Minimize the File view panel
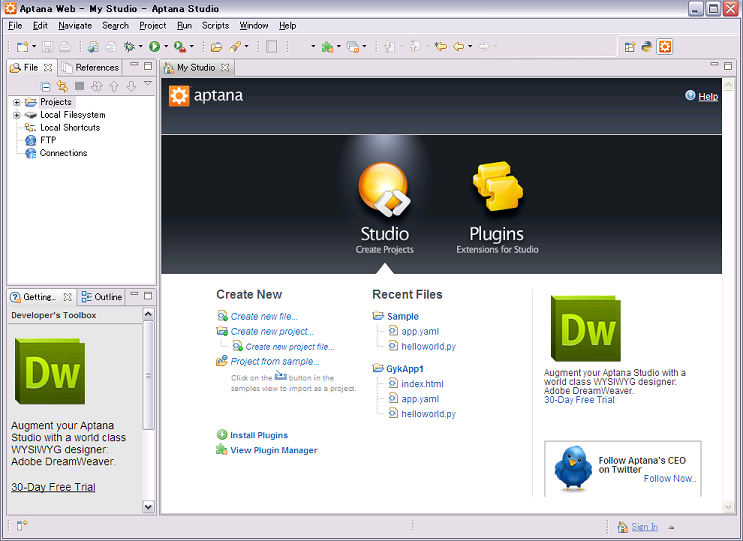 tap(134, 64)
